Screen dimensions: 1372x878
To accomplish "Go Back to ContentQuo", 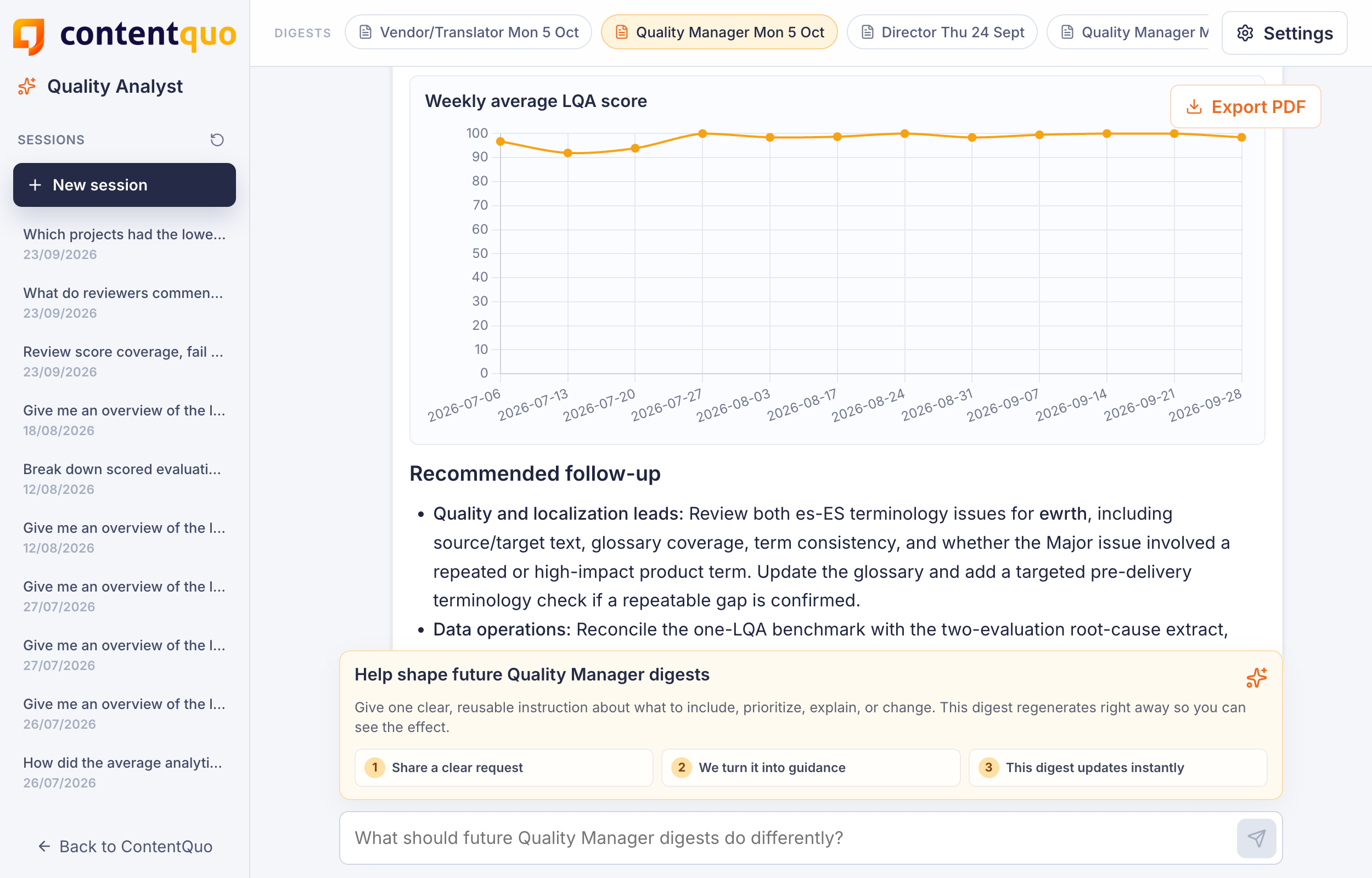I will tap(125, 846).
